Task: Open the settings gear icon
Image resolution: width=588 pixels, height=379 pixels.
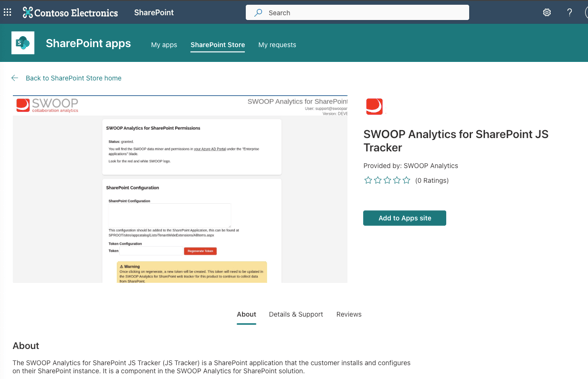Action: tap(547, 12)
